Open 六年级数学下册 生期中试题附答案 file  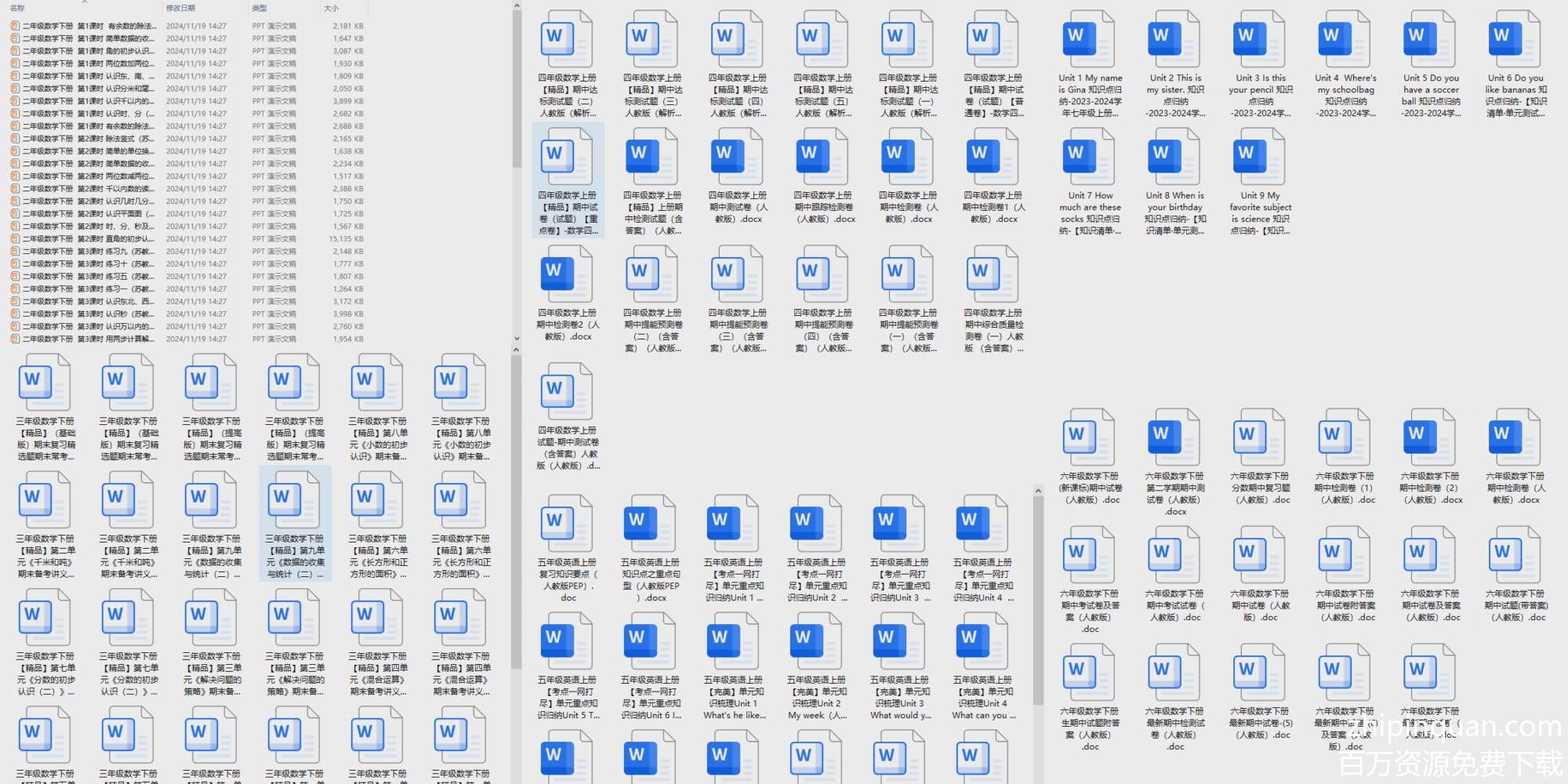1090,698
